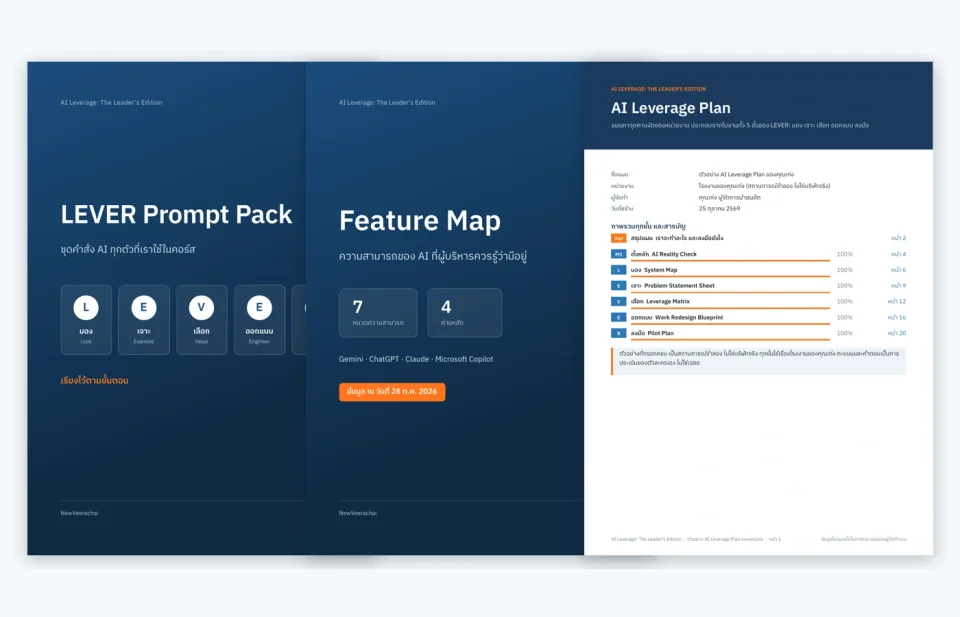Click the 100% value in the System Map row
960x617 pixels.
845,270
